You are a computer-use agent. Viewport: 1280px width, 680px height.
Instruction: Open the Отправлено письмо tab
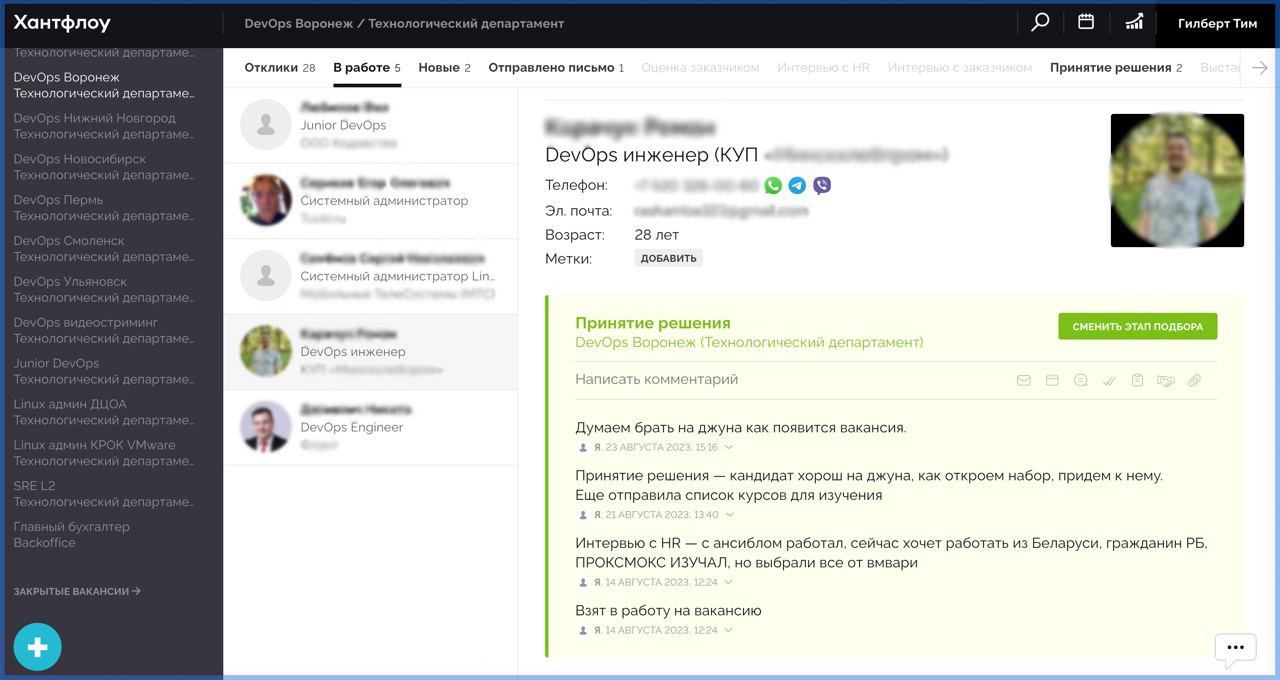pyautogui.click(x=556, y=68)
